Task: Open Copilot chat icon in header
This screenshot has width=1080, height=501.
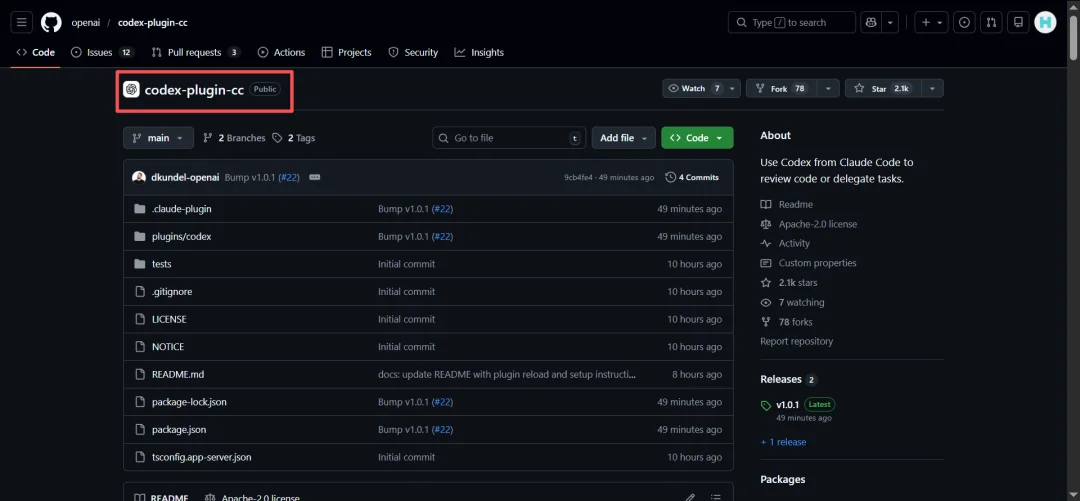Action: click(x=870, y=22)
